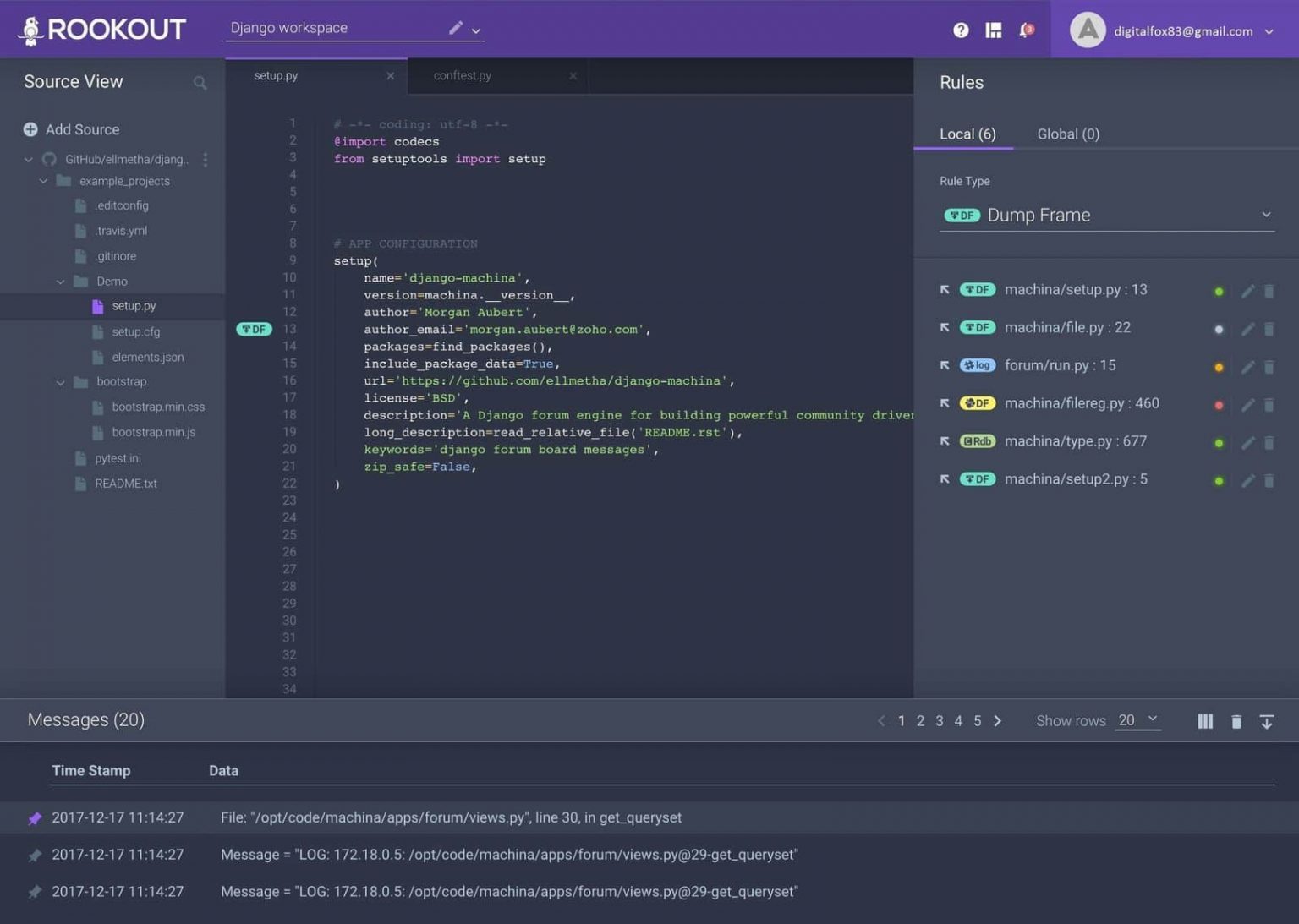Close the setup.py tab
Viewport: 1299px width, 924px height.
coord(390,76)
